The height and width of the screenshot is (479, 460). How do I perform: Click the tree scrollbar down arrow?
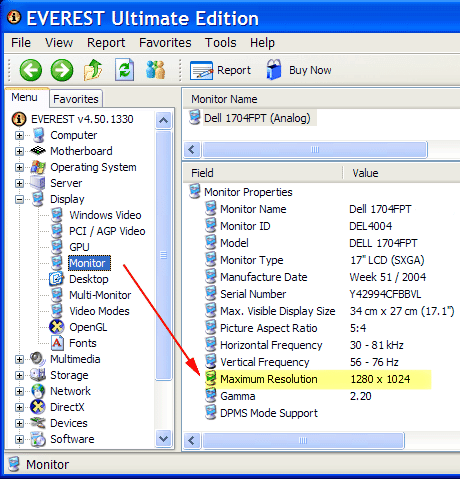[163, 438]
